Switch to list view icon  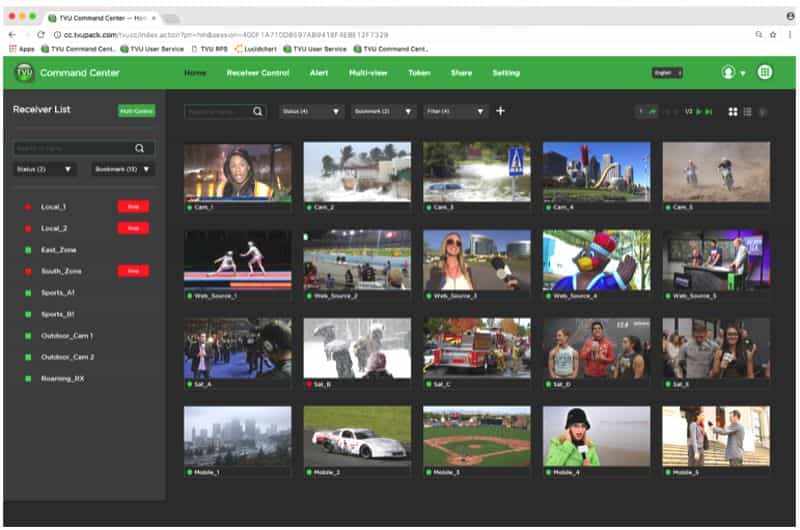[747, 112]
